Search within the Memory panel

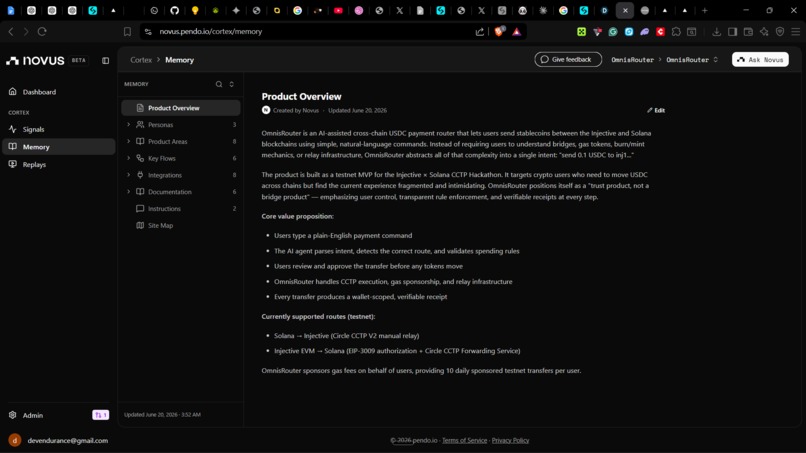[x=219, y=84]
